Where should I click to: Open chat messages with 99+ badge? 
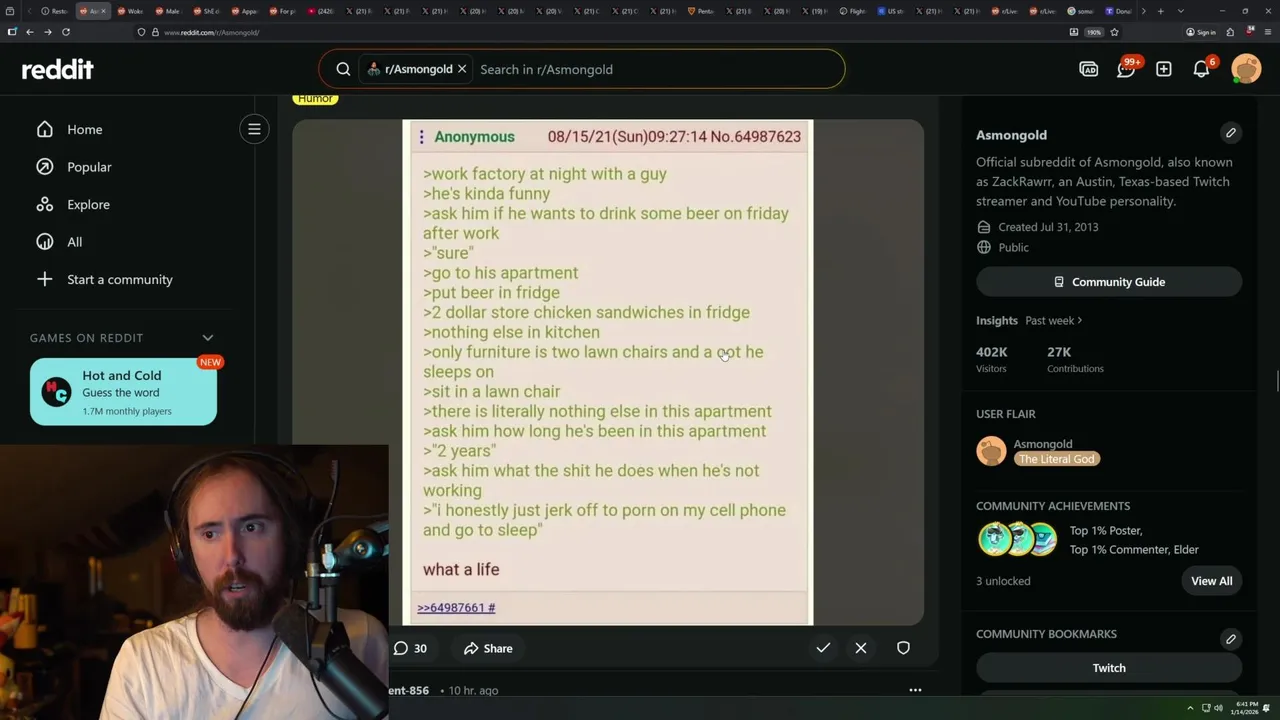tap(1127, 69)
